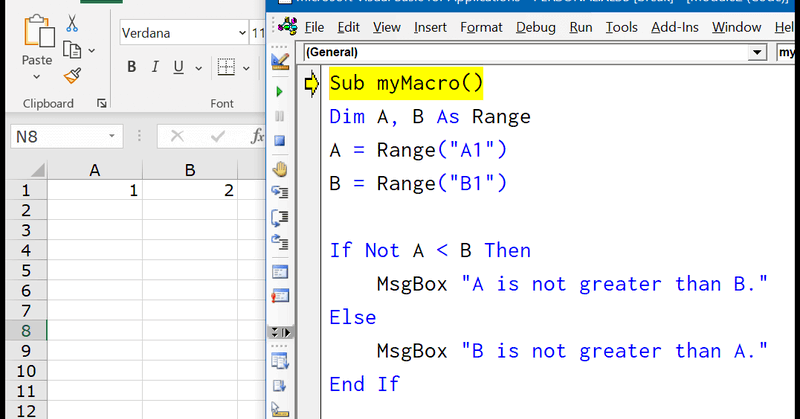Click the Cancel entry X button
This screenshot has width=800, height=419.
pos(177,136)
